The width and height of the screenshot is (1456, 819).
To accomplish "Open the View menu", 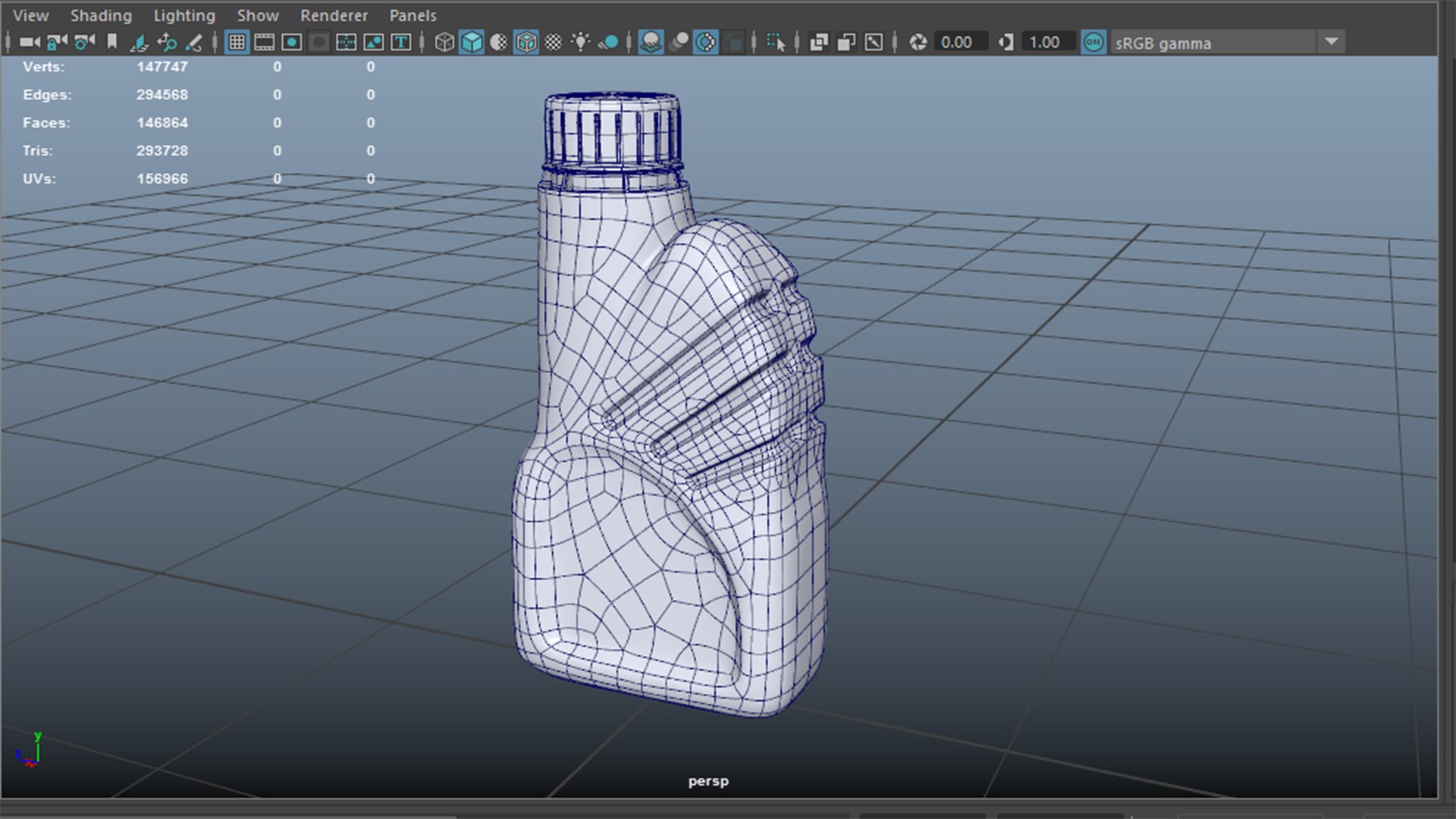I will (x=31, y=15).
